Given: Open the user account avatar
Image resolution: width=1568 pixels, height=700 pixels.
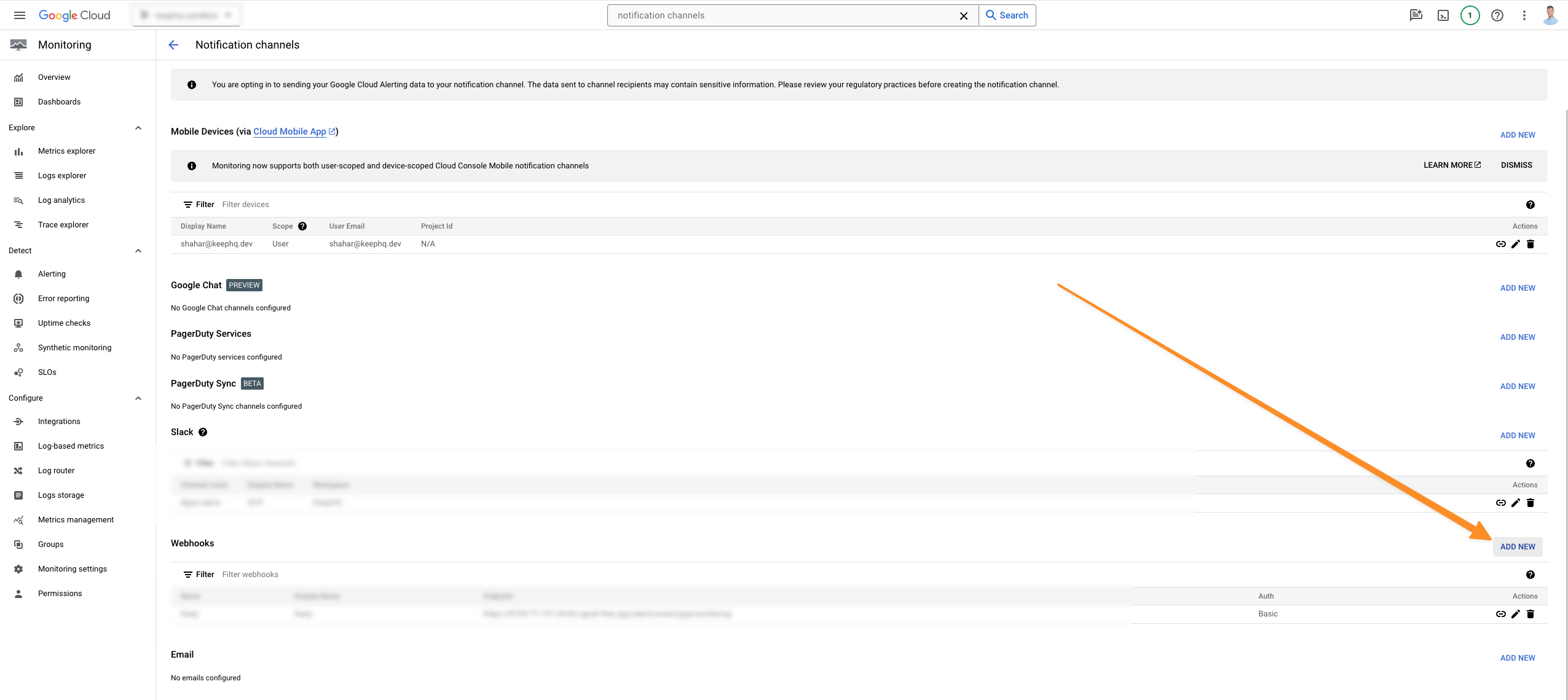Looking at the screenshot, I should [1551, 15].
